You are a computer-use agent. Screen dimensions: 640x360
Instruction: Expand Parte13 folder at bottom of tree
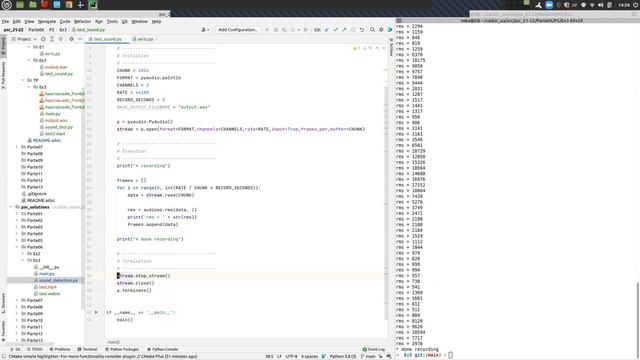[17, 340]
